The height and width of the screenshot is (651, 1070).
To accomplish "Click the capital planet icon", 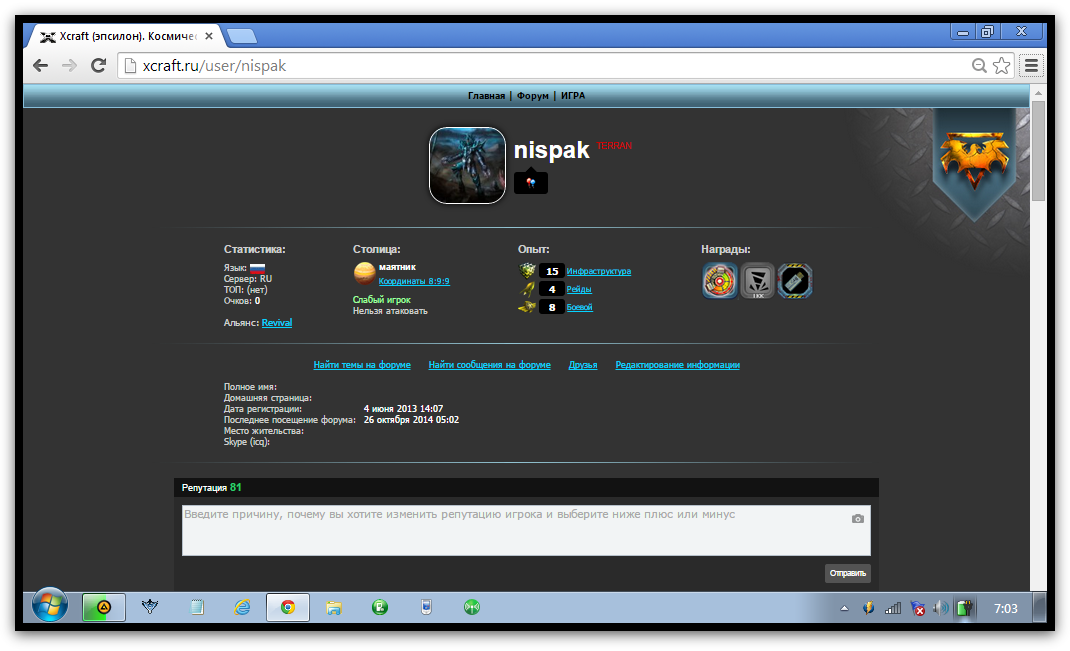I will 364,273.
